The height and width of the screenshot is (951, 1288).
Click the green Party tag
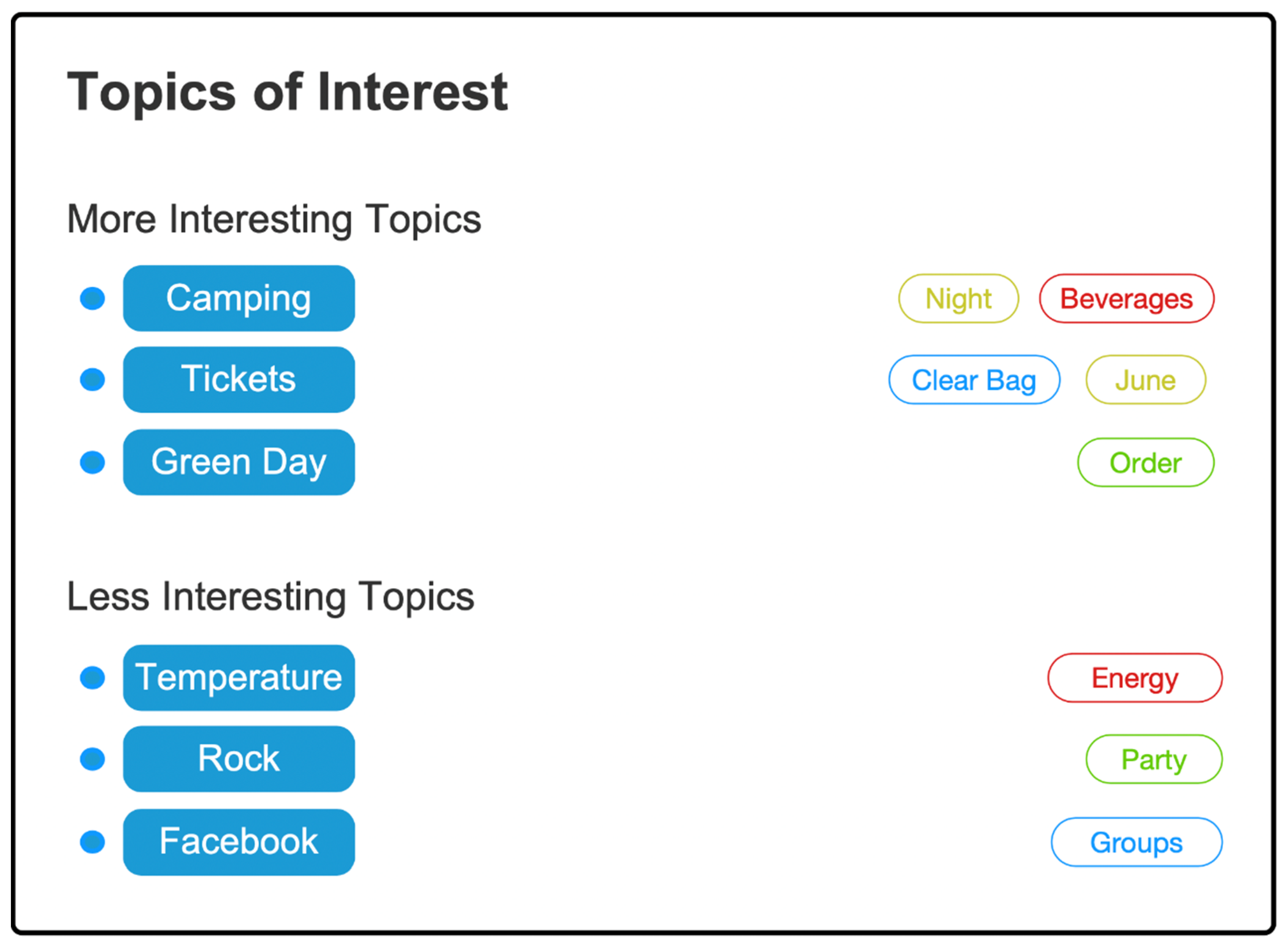1153,759
